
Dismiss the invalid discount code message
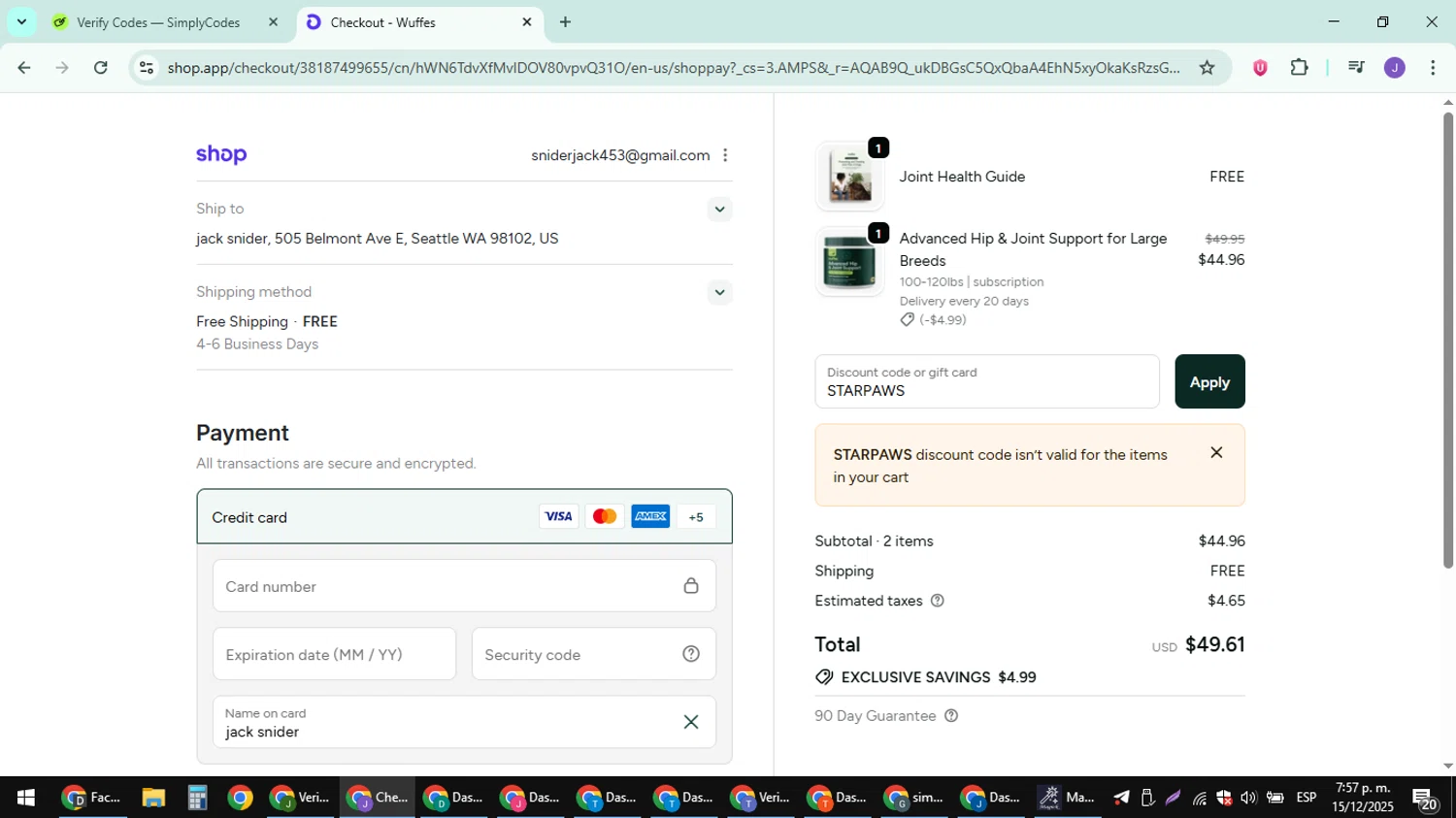[x=1216, y=452]
